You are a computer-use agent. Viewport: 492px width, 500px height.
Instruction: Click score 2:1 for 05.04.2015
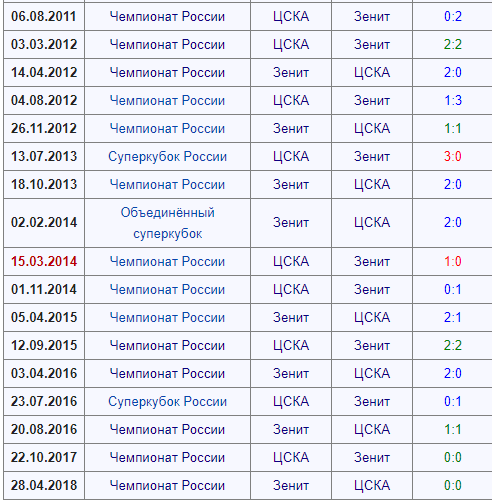tap(453, 317)
